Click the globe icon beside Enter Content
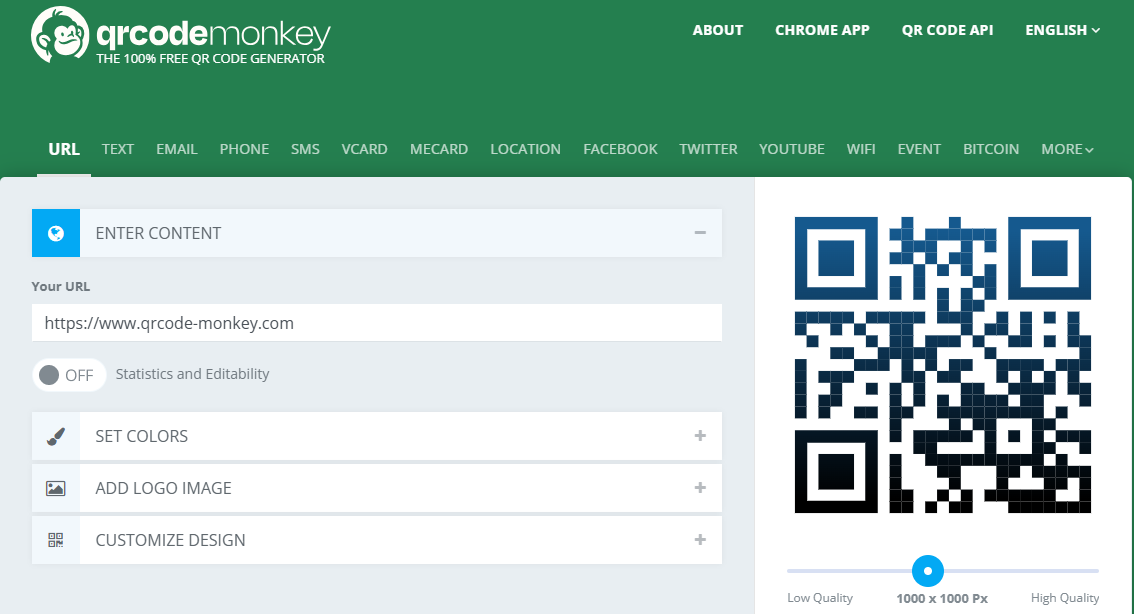1134x614 pixels. click(x=56, y=233)
